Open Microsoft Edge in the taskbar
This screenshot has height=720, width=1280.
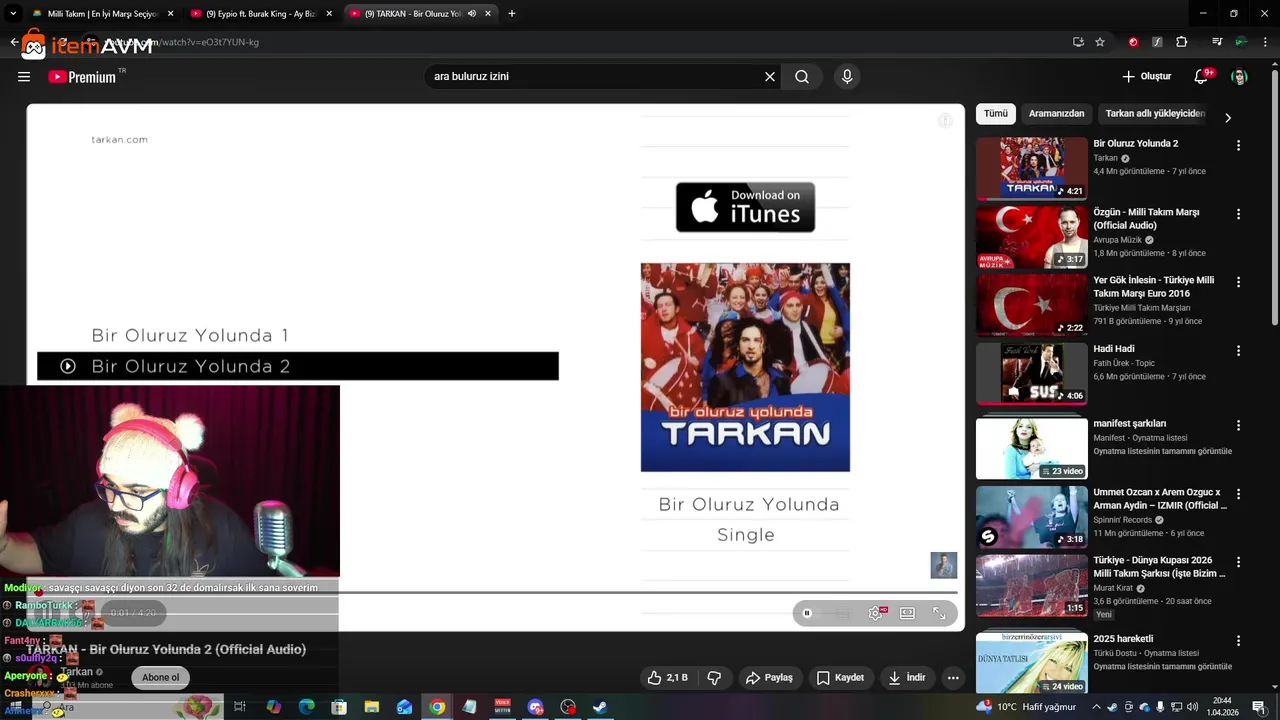(x=306, y=707)
